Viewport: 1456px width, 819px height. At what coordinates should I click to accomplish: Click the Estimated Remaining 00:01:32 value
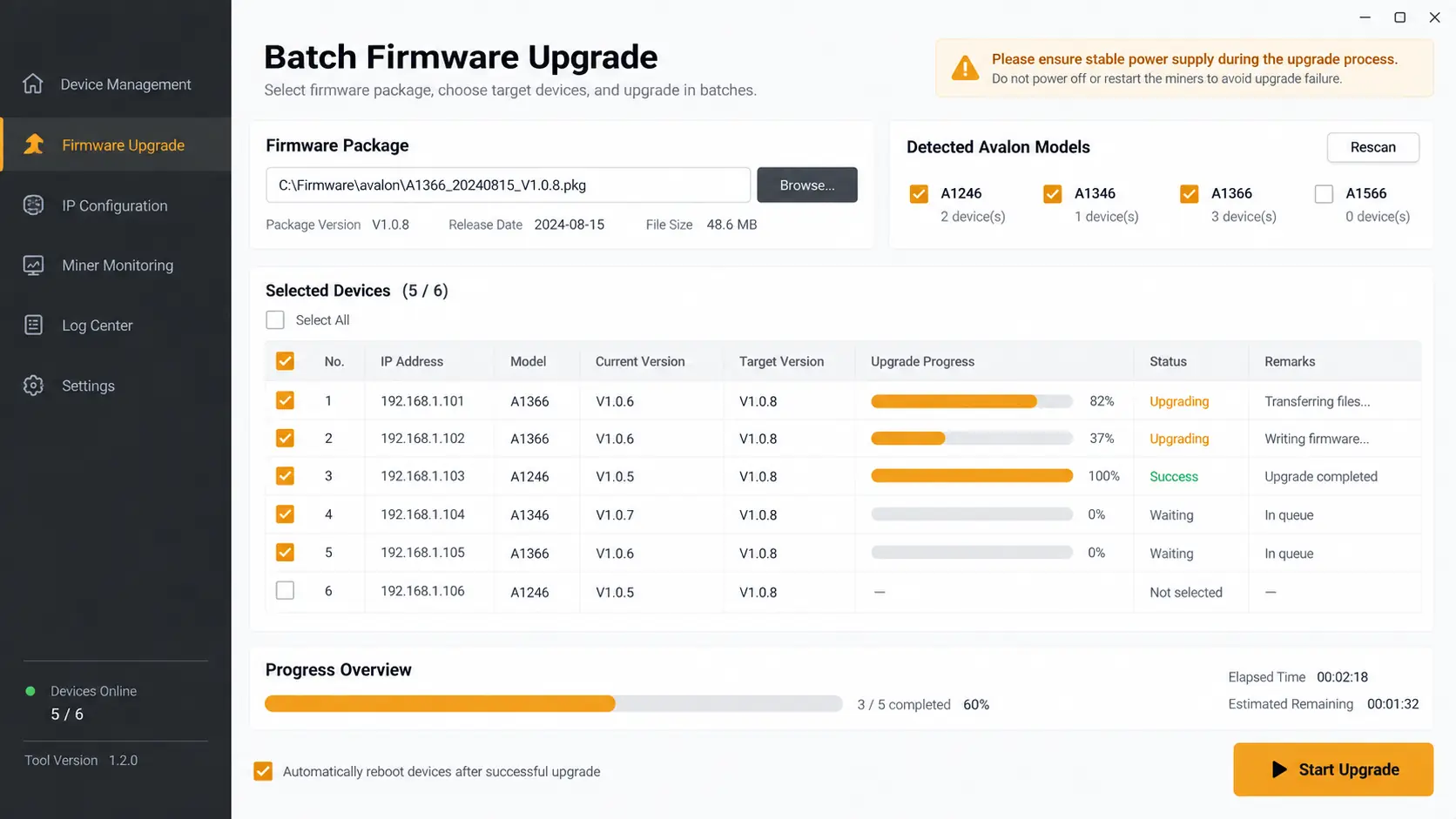[1392, 703]
